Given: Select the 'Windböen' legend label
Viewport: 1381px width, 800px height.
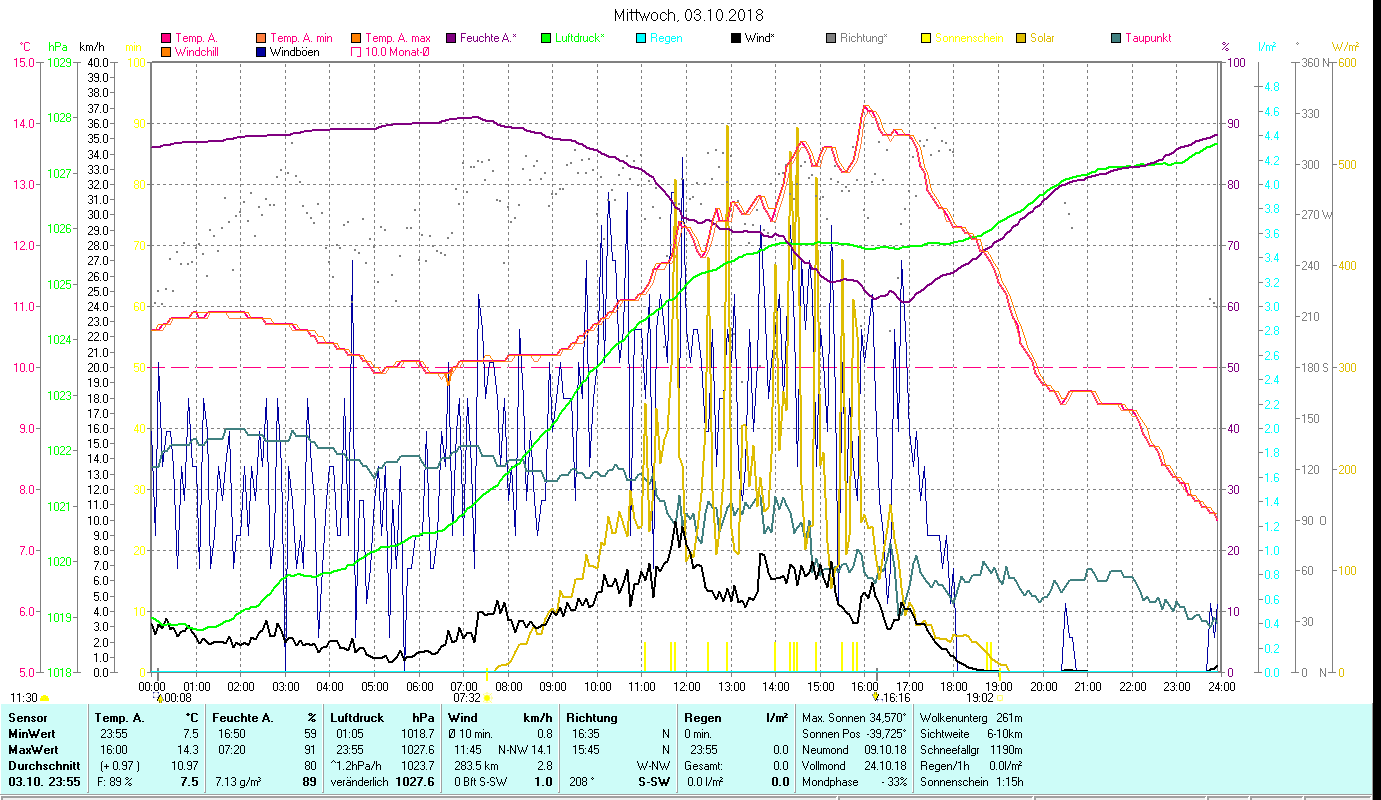Looking at the screenshot, I should (295, 52).
